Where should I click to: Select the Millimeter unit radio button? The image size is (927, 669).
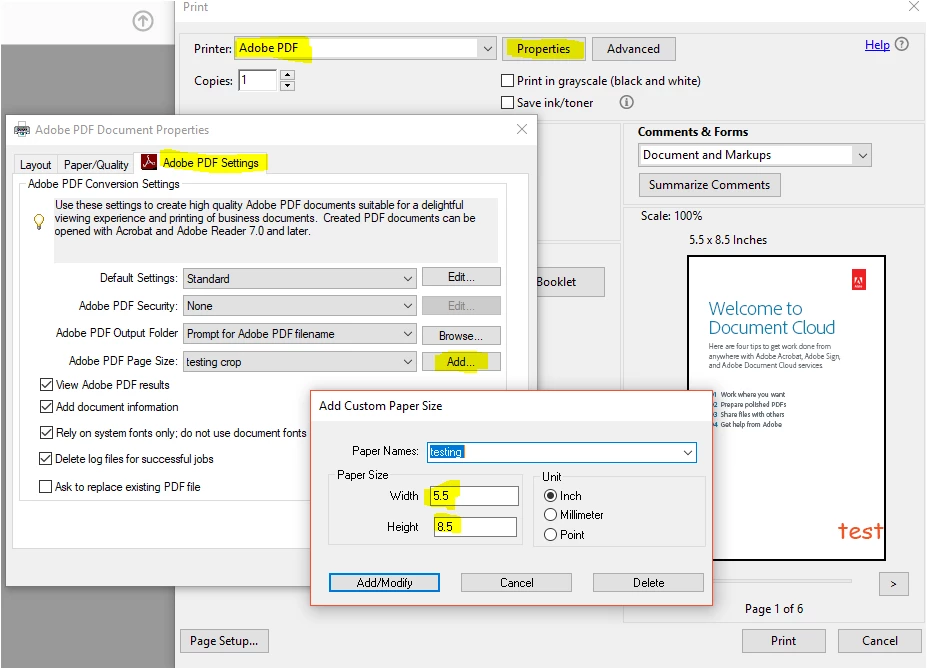coord(550,515)
